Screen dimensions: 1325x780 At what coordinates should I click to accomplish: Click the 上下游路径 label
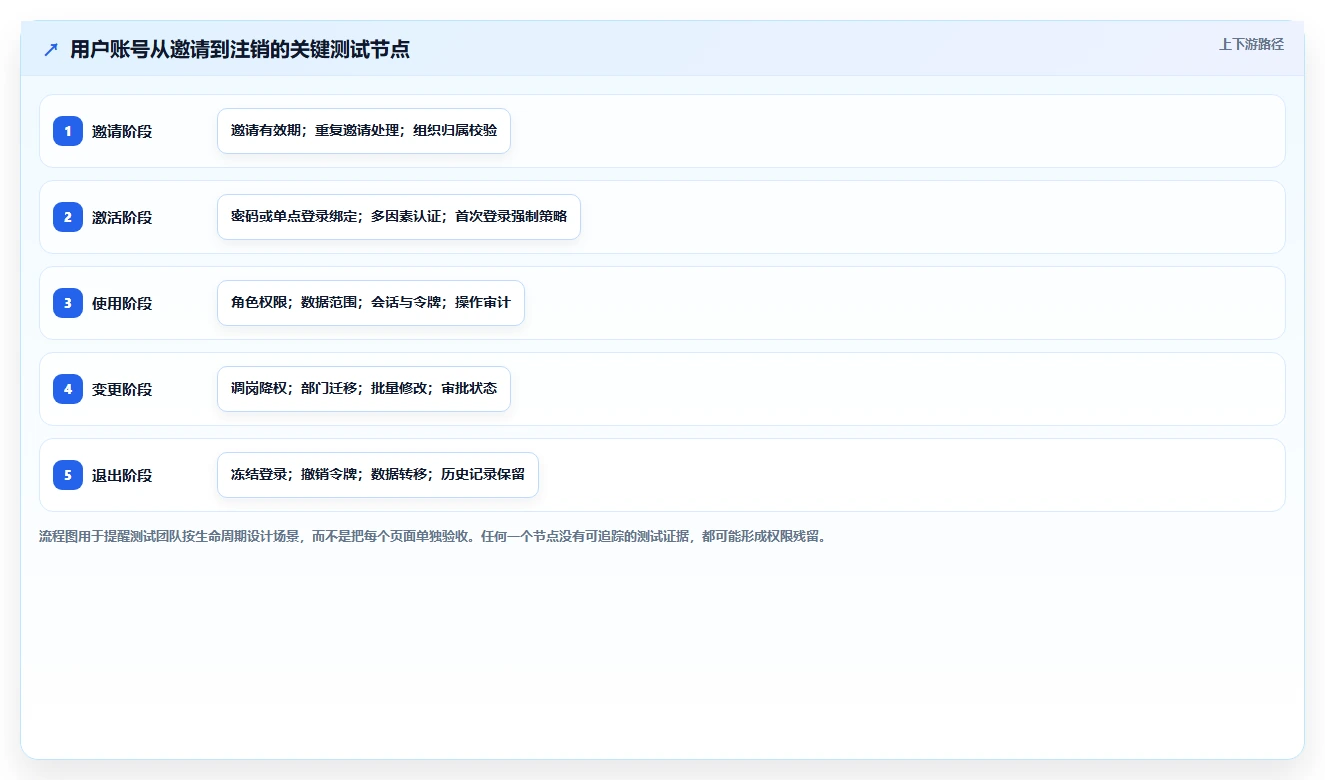[1251, 44]
